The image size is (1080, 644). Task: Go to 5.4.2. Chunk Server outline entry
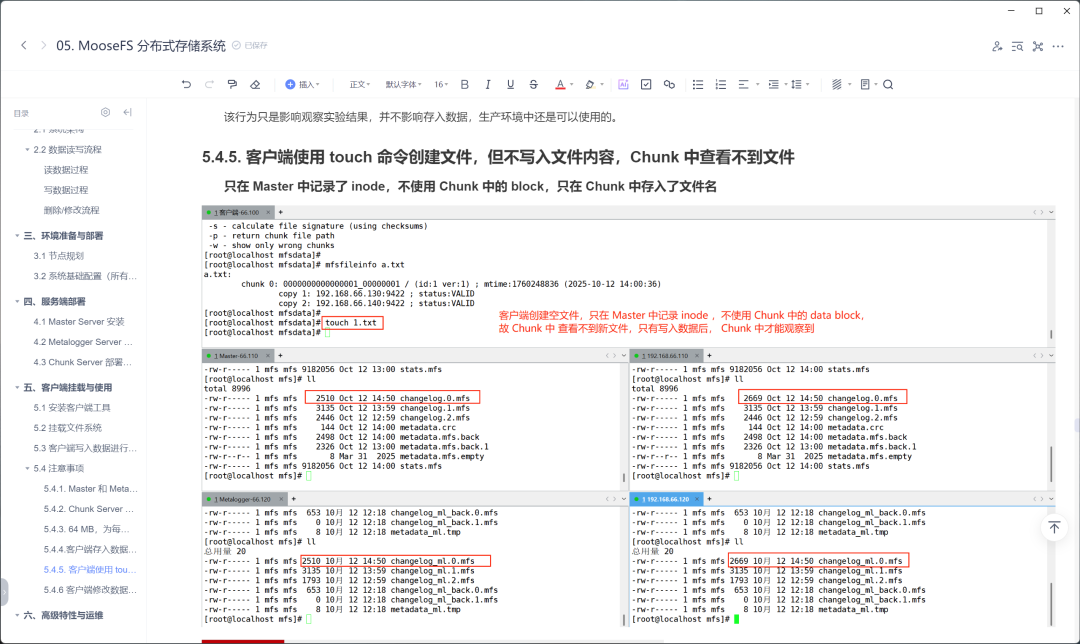[x=89, y=509]
